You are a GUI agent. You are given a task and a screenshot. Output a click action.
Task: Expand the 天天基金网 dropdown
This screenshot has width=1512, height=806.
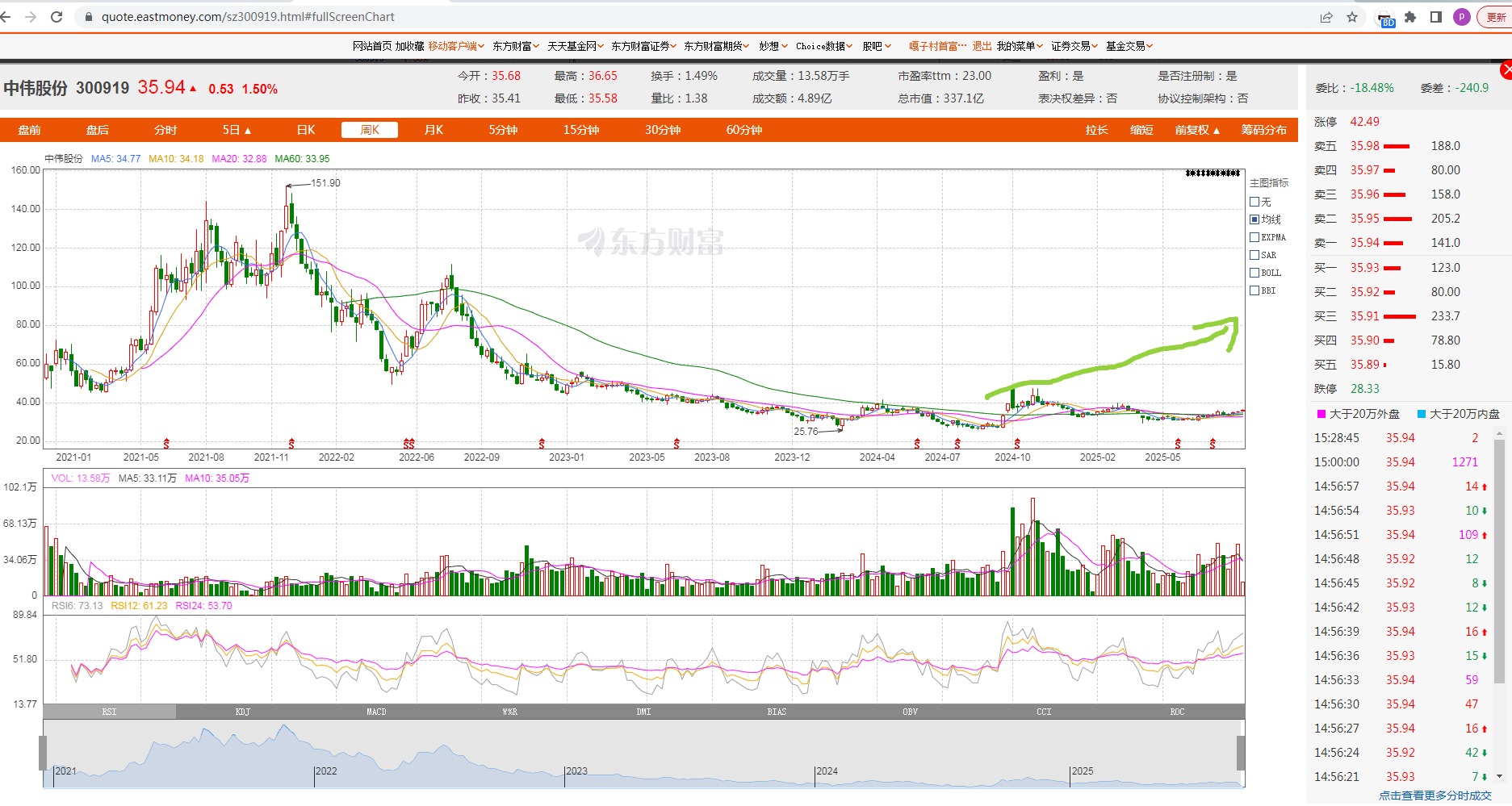click(x=576, y=46)
